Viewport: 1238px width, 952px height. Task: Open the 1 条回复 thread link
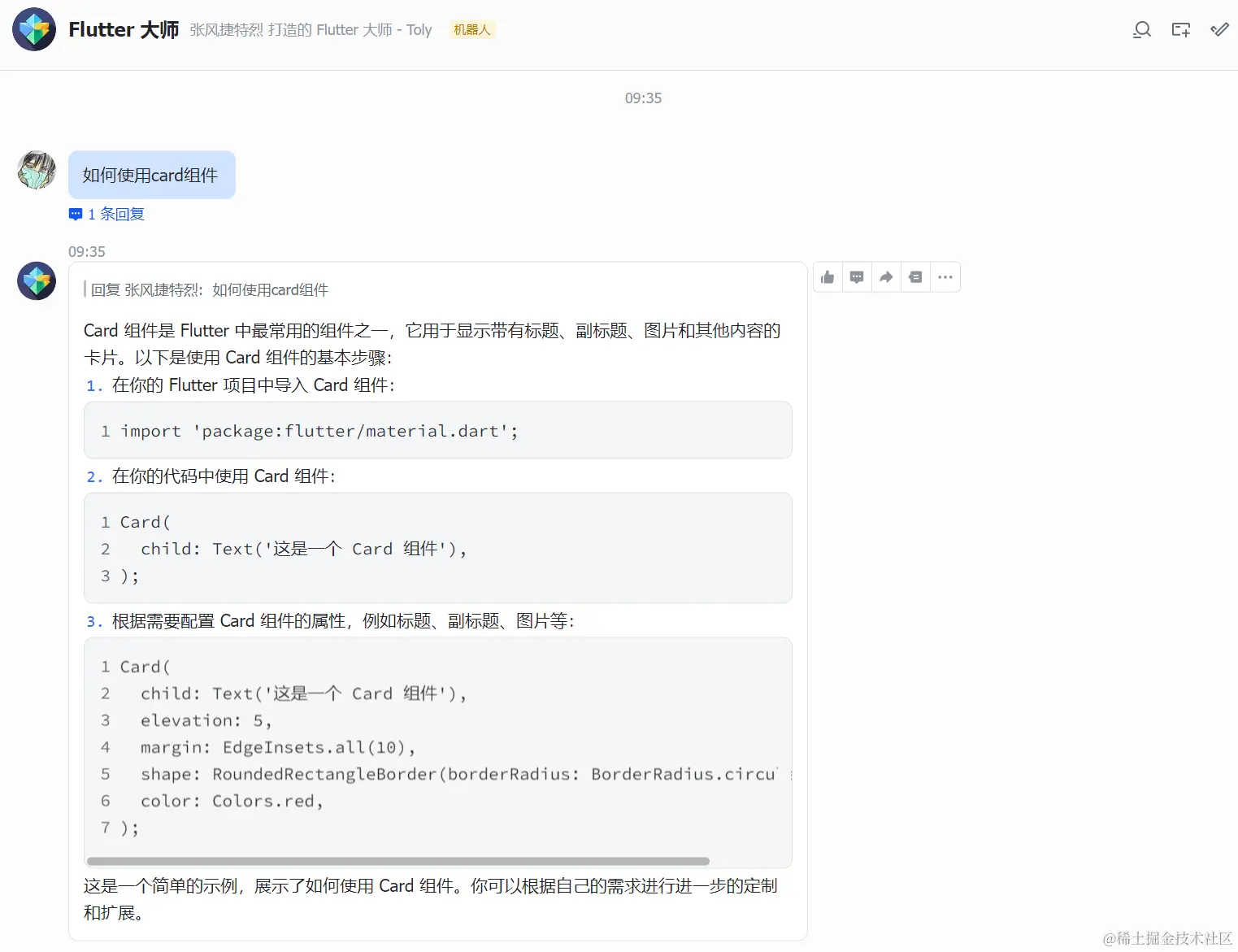[x=106, y=215]
